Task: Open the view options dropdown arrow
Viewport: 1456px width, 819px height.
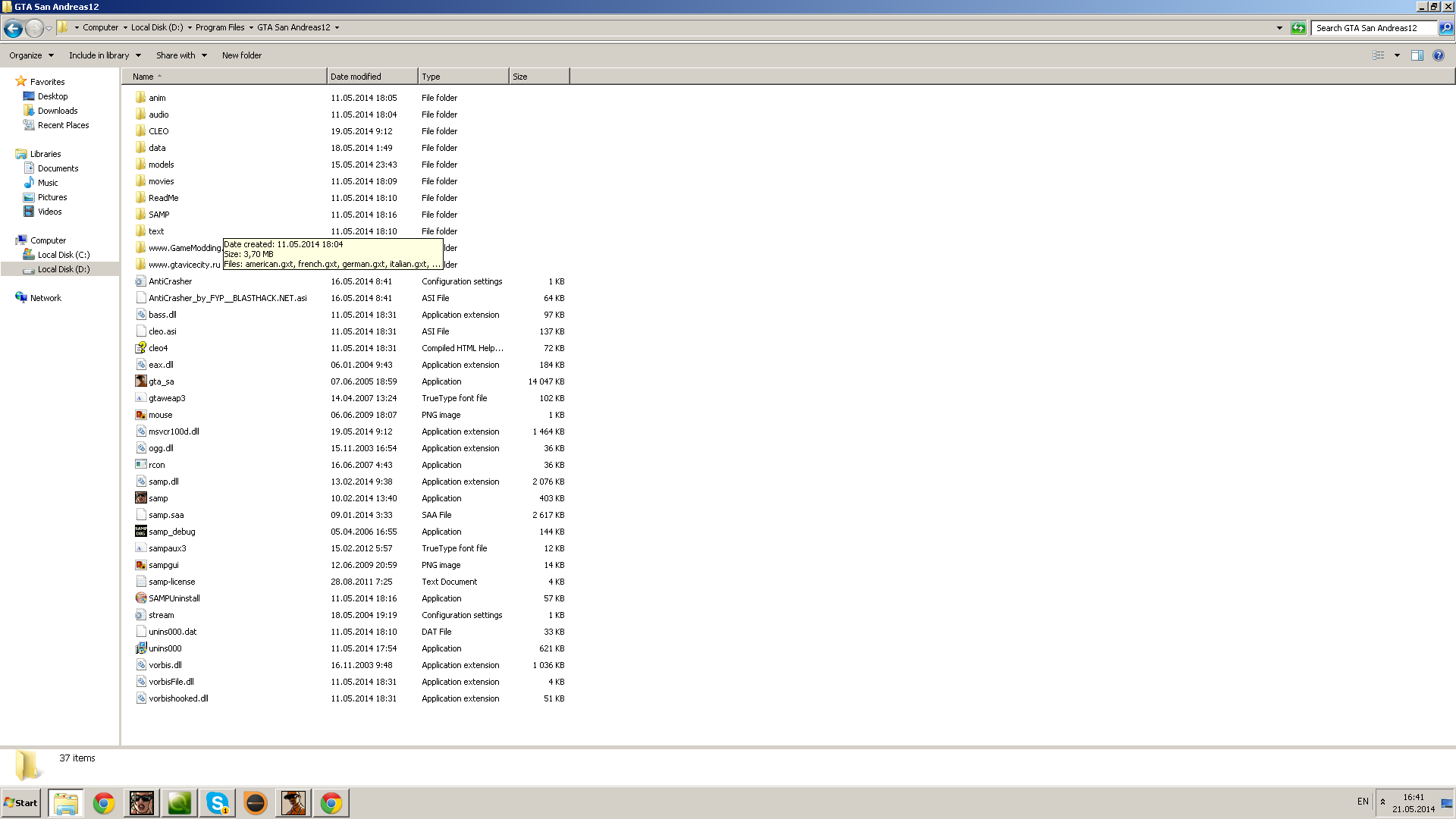Action: 1397,55
